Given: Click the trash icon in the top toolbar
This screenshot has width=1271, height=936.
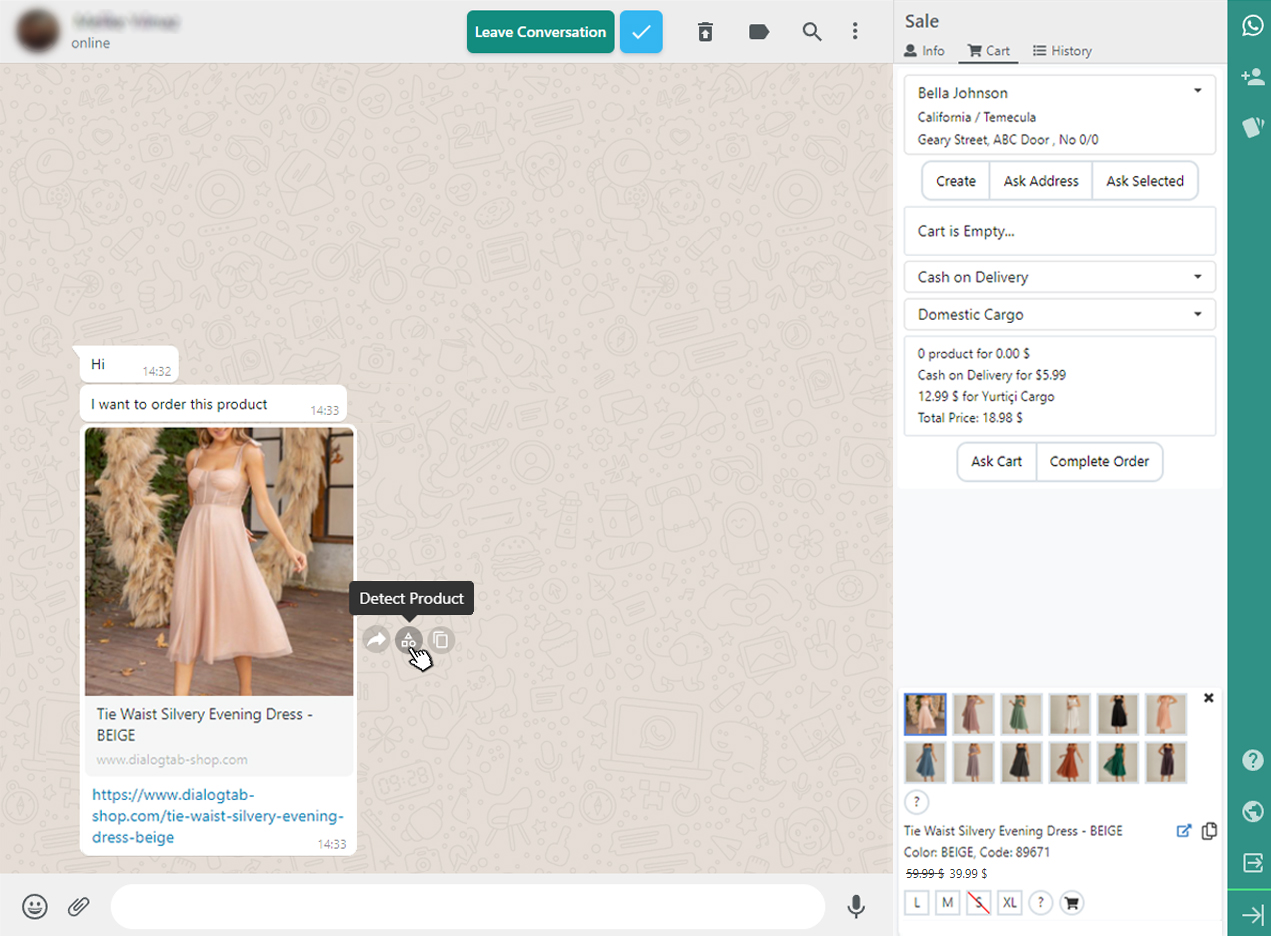Looking at the screenshot, I should coord(706,31).
